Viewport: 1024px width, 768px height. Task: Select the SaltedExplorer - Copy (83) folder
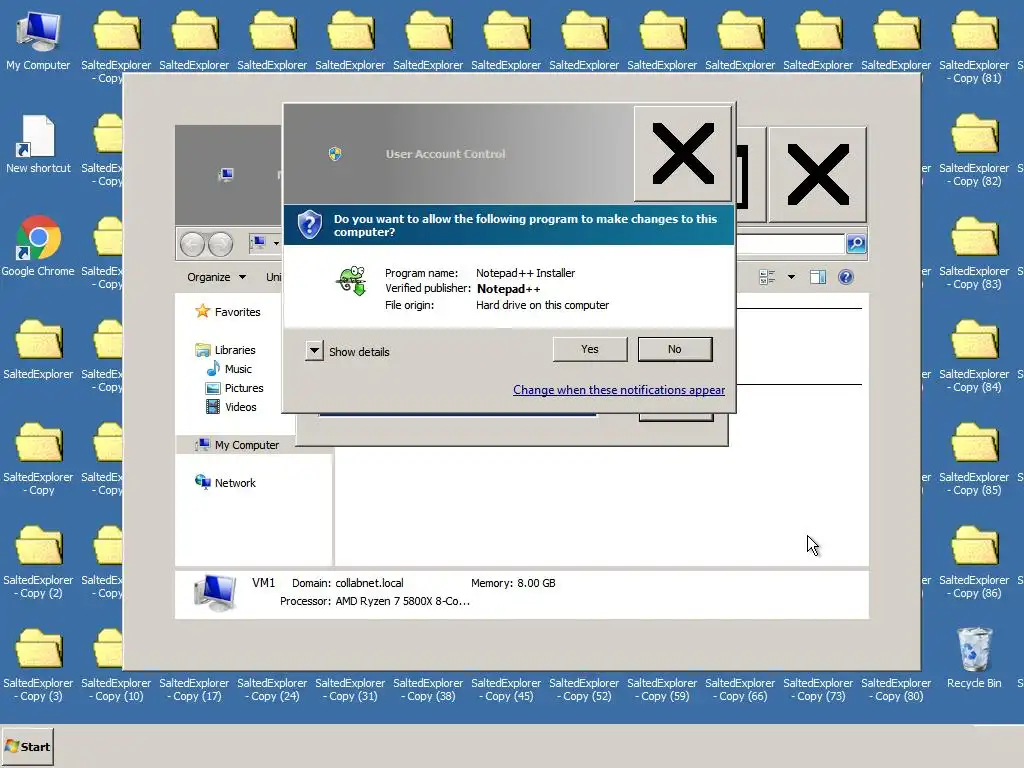point(974,253)
